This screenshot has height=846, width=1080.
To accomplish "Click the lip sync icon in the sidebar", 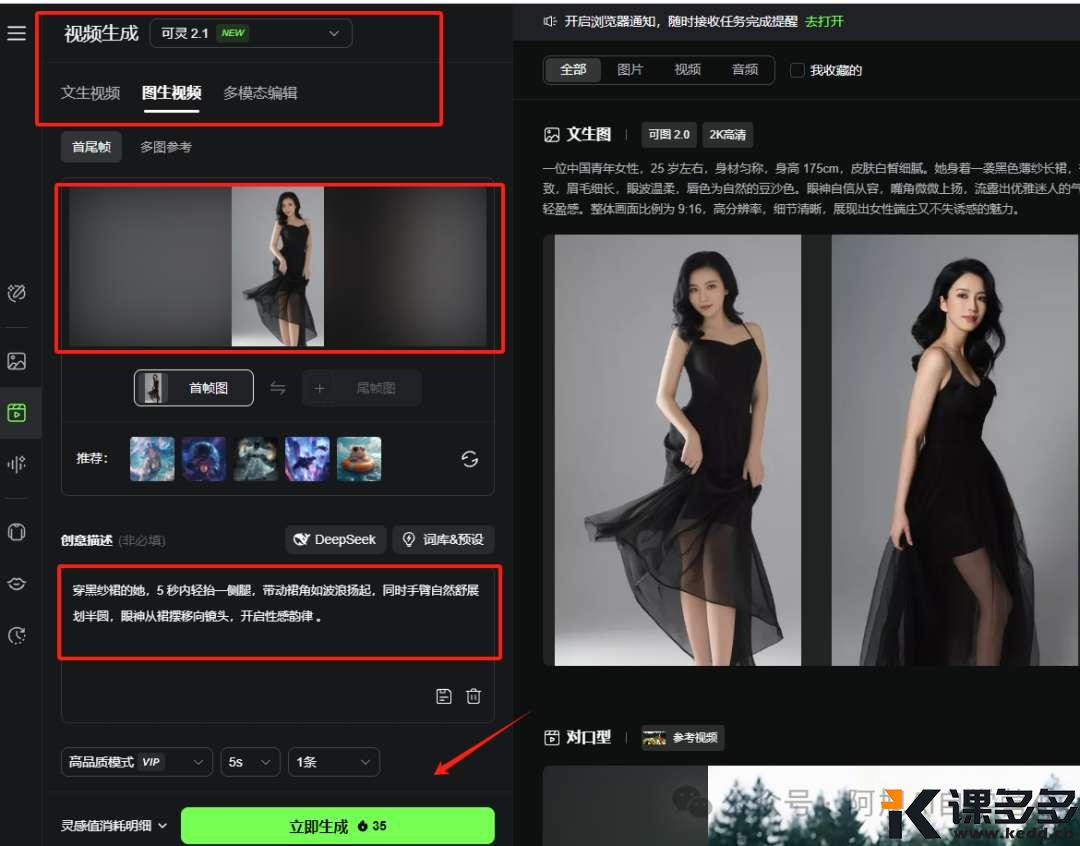I will (x=16, y=584).
